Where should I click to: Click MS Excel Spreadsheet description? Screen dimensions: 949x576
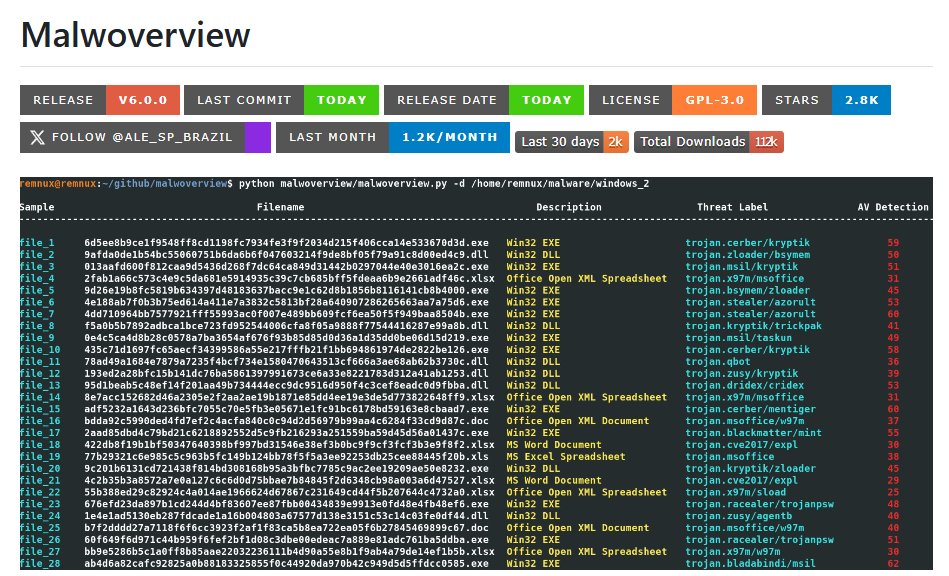tap(566, 456)
